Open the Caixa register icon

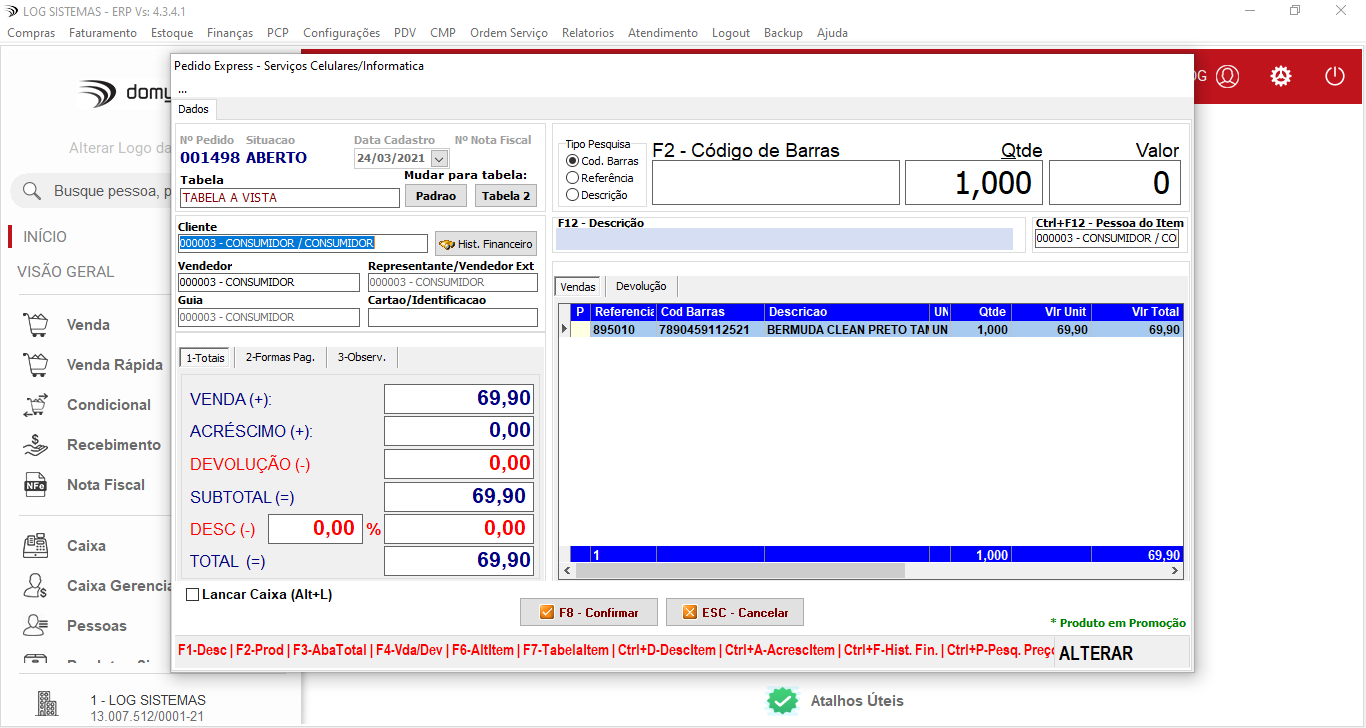click(x=36, y=546)
